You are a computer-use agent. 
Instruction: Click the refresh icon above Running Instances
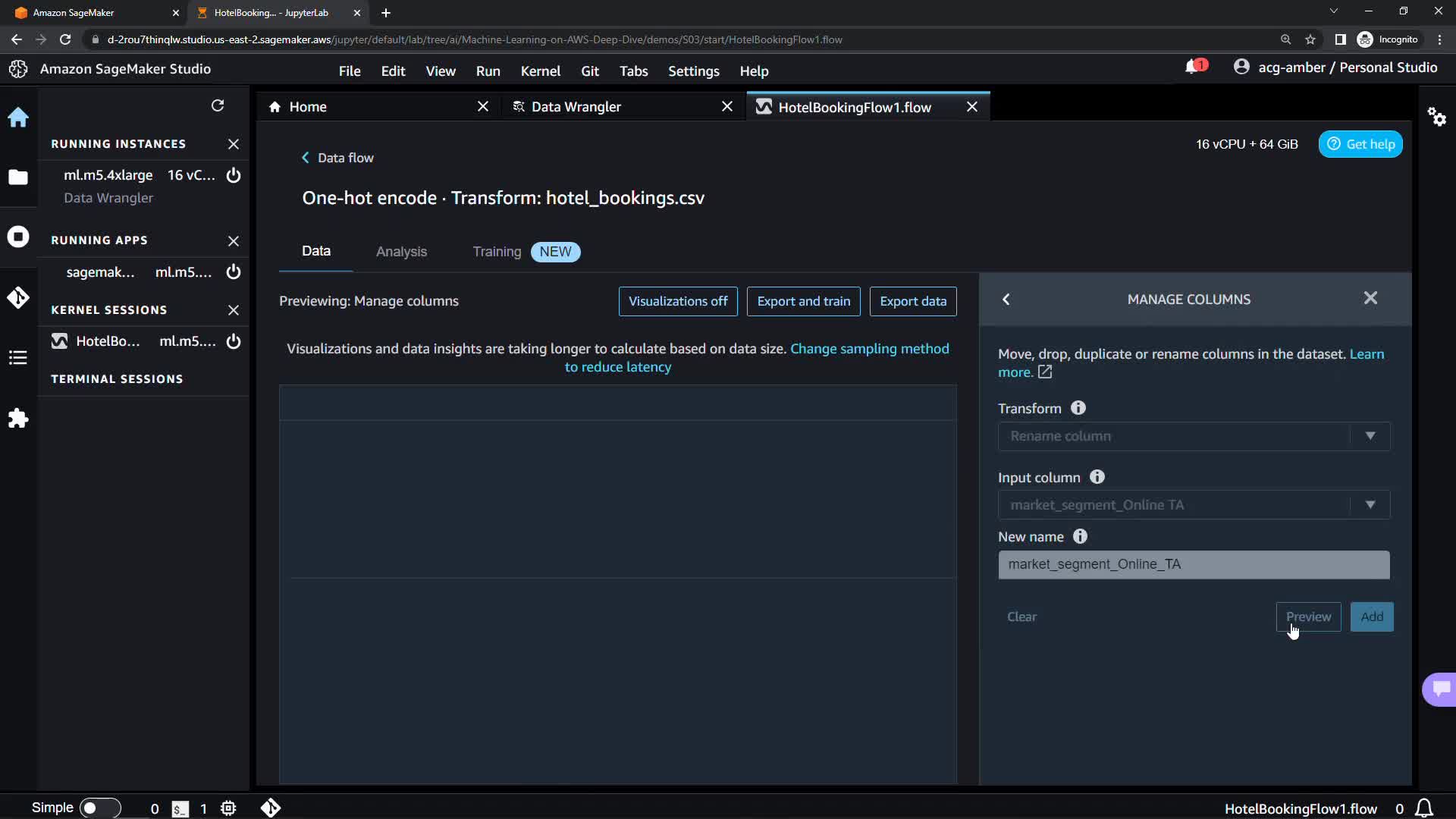(218, 105)
